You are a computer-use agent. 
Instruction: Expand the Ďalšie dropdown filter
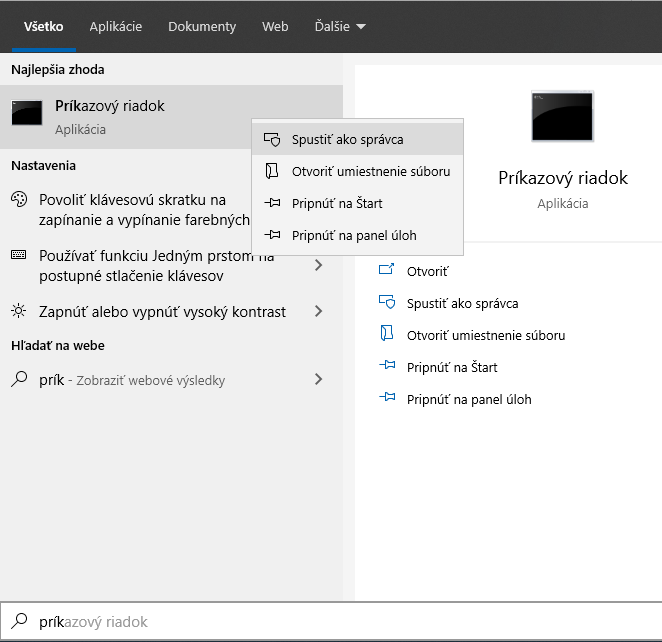pos(339,27)
